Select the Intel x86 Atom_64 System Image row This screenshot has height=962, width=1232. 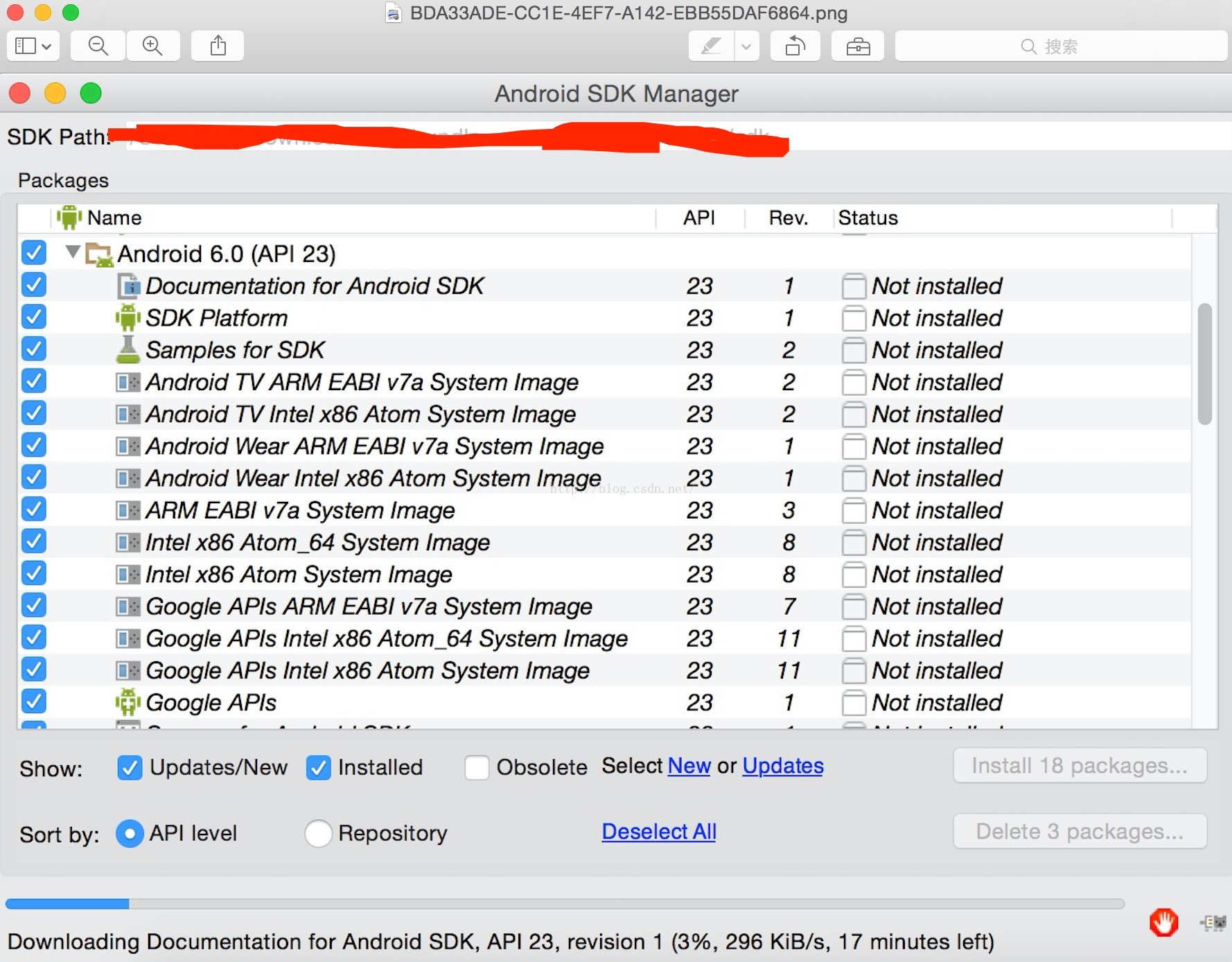tap(604, 543)
